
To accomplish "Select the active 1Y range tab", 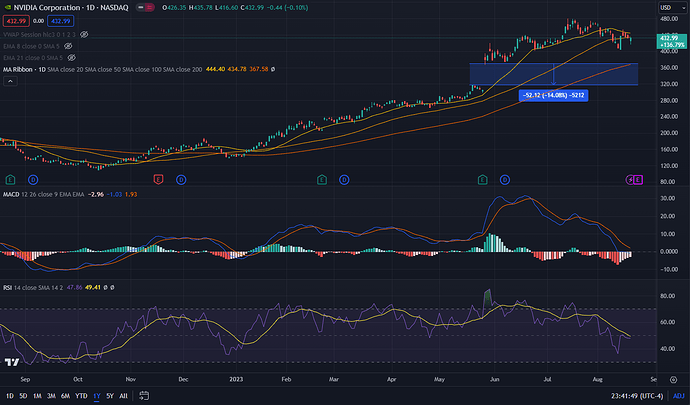I will pos(97,396).
